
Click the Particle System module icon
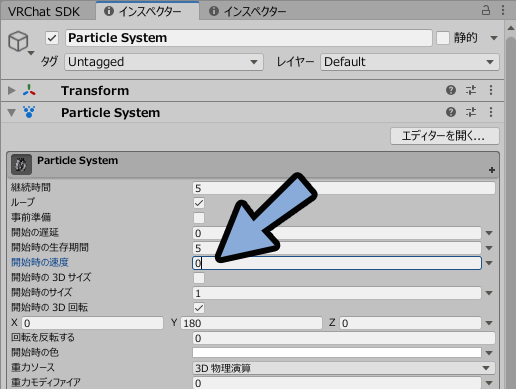pyautogui.click(x=21, y=164)
